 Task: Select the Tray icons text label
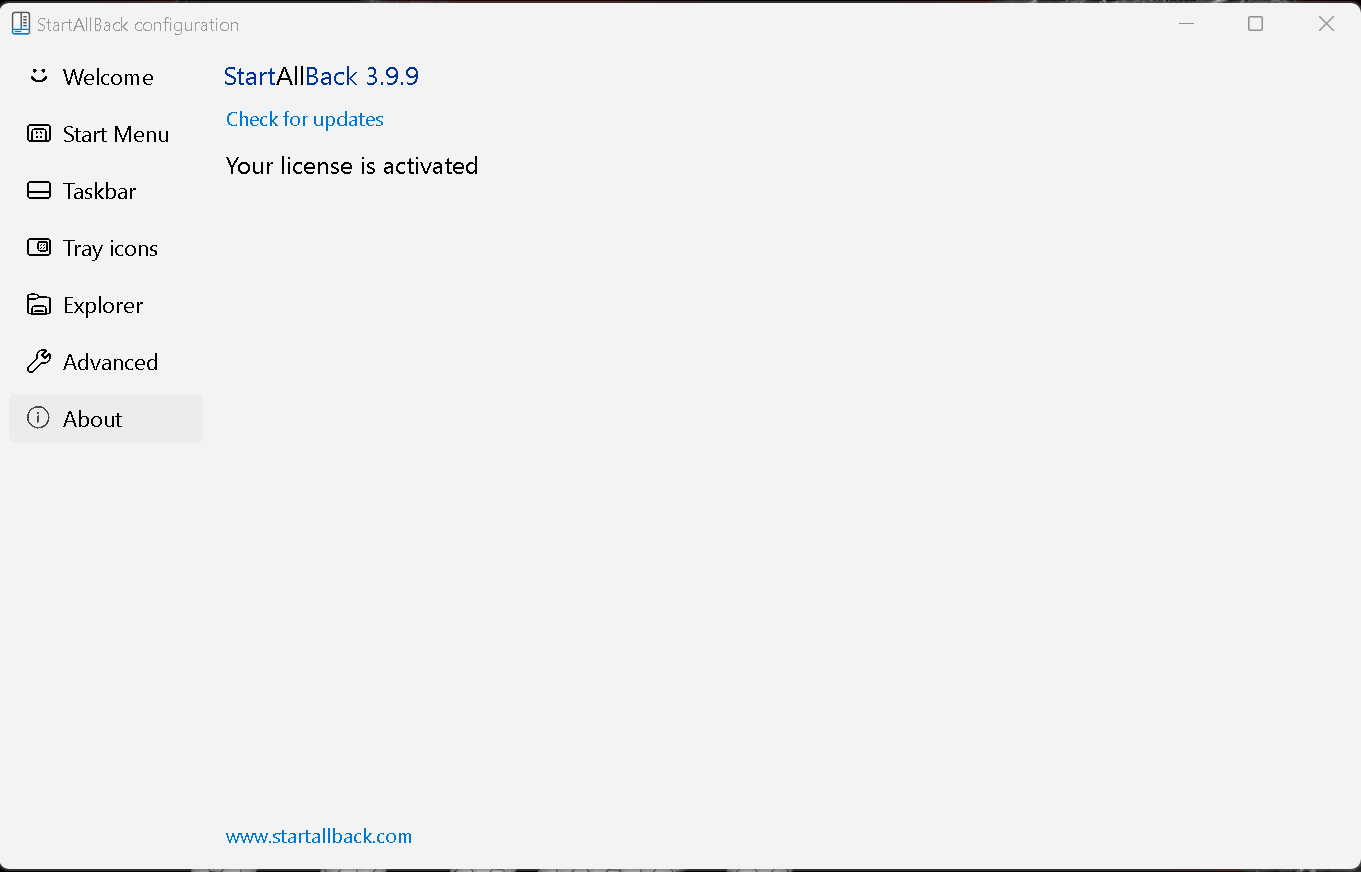[110, 248]
